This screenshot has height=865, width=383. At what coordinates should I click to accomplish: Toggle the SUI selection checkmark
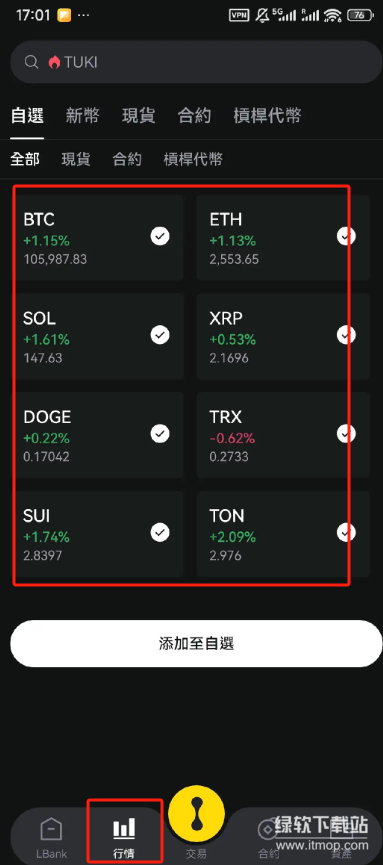click(160, 532)
